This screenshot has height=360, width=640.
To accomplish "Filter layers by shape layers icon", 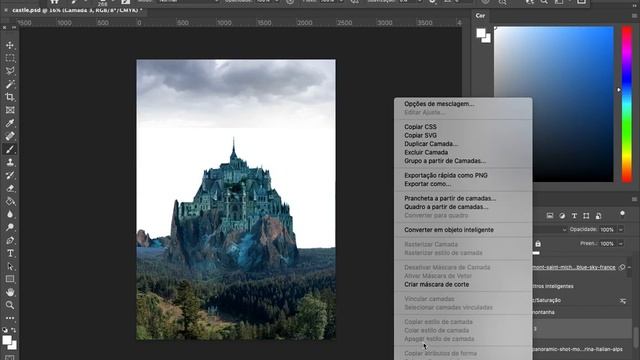I will (x=586, y=216).
